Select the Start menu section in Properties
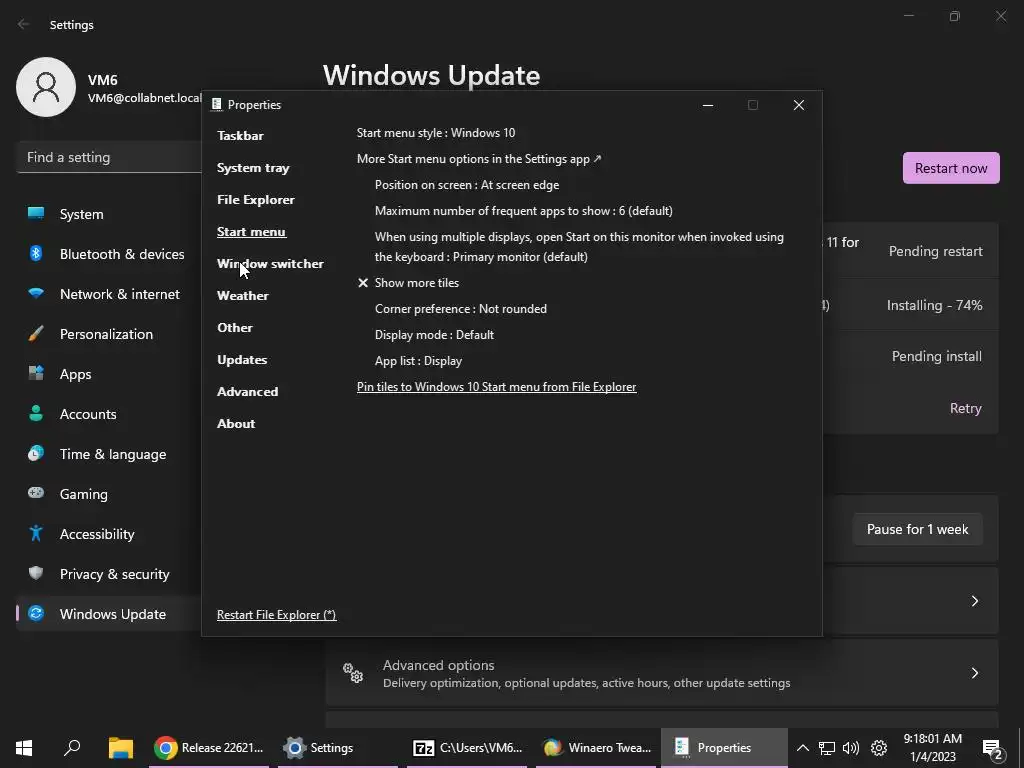Image resolution: width=1024 pixels, height=768 pixels. (x=251, y=232)
